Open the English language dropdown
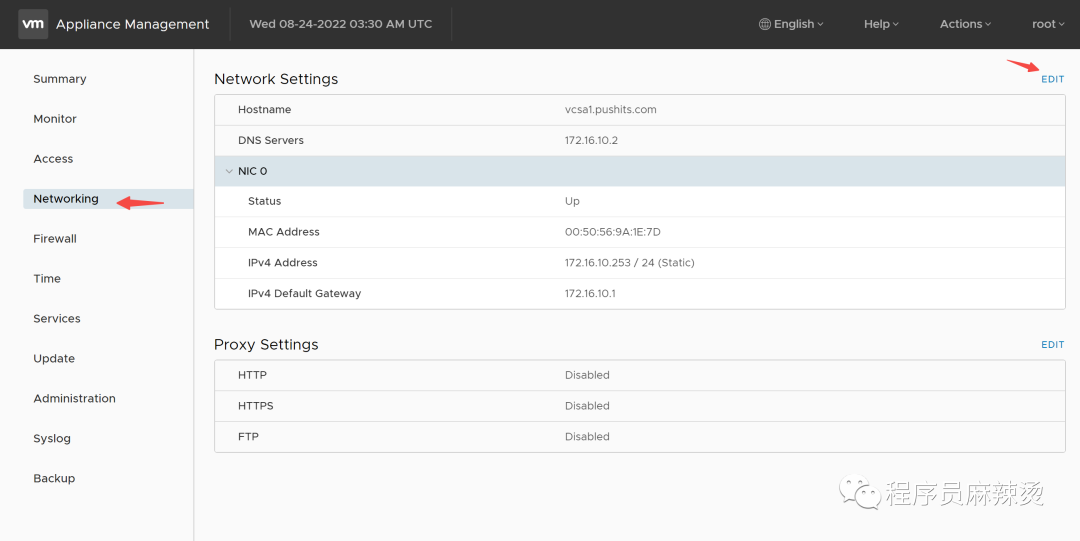1080x541 pixels. [791, 24]
